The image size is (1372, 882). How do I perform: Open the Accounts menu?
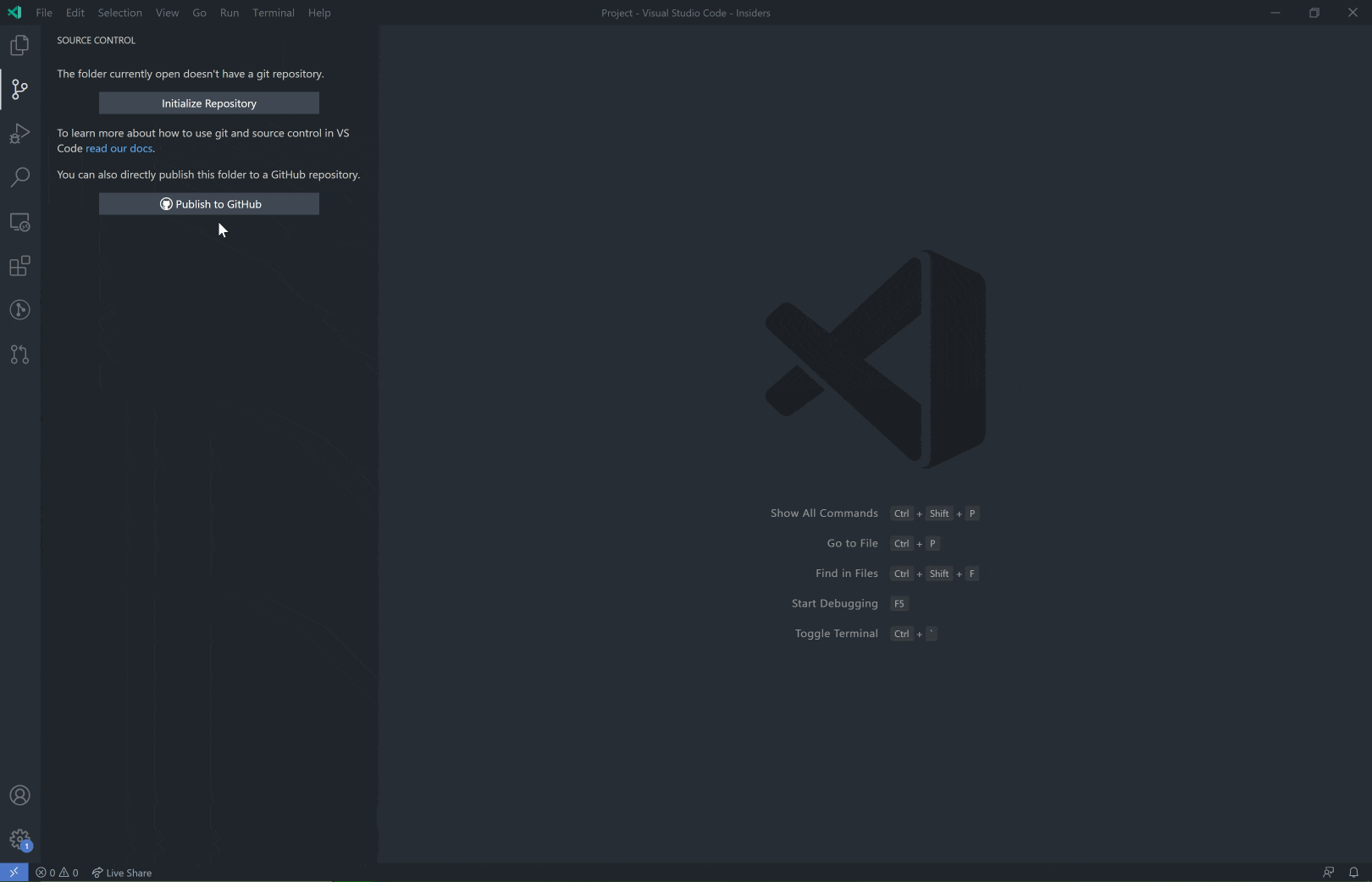point(19,795)
